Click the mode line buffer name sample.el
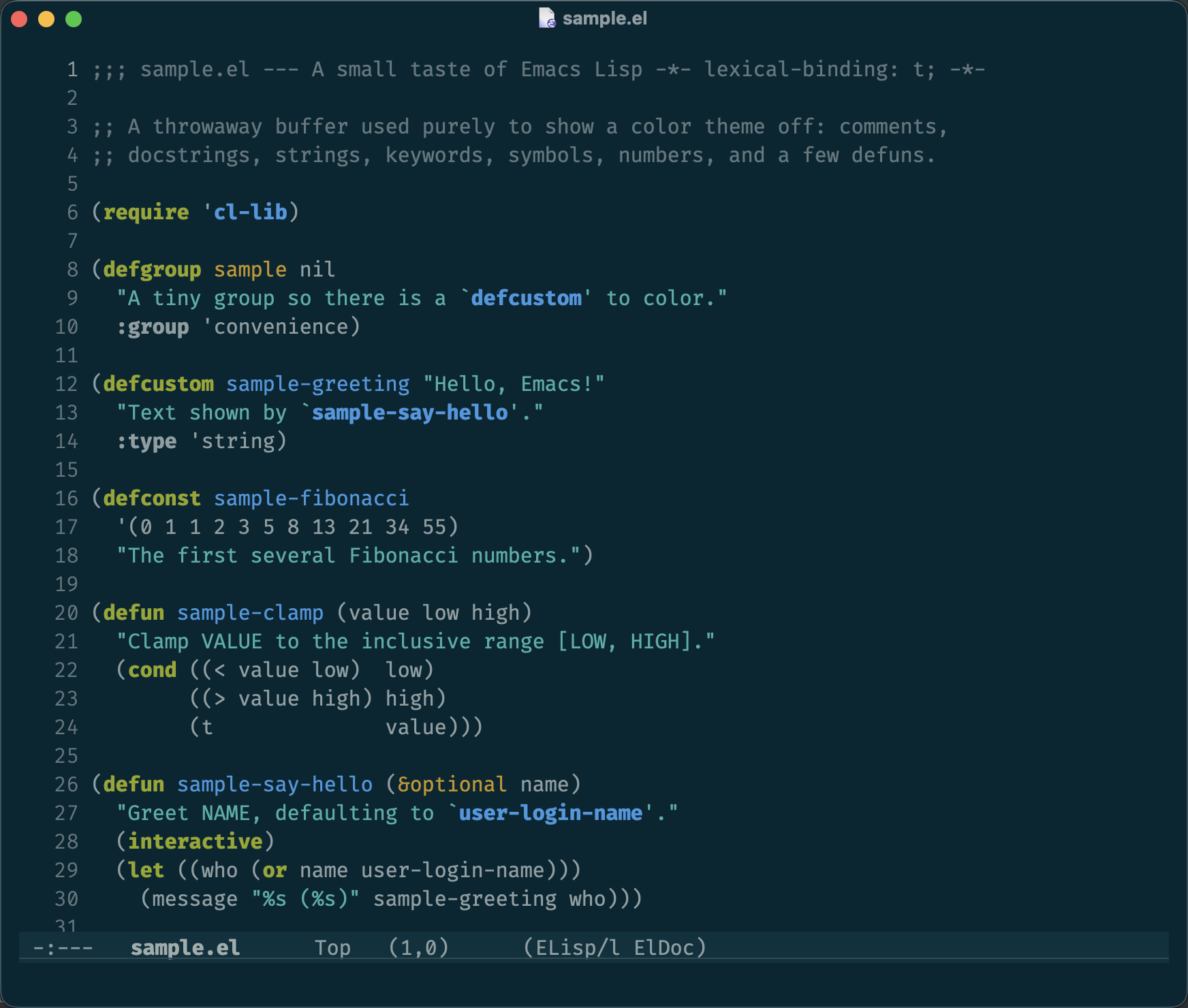1188x1008 pixels. 185,947
